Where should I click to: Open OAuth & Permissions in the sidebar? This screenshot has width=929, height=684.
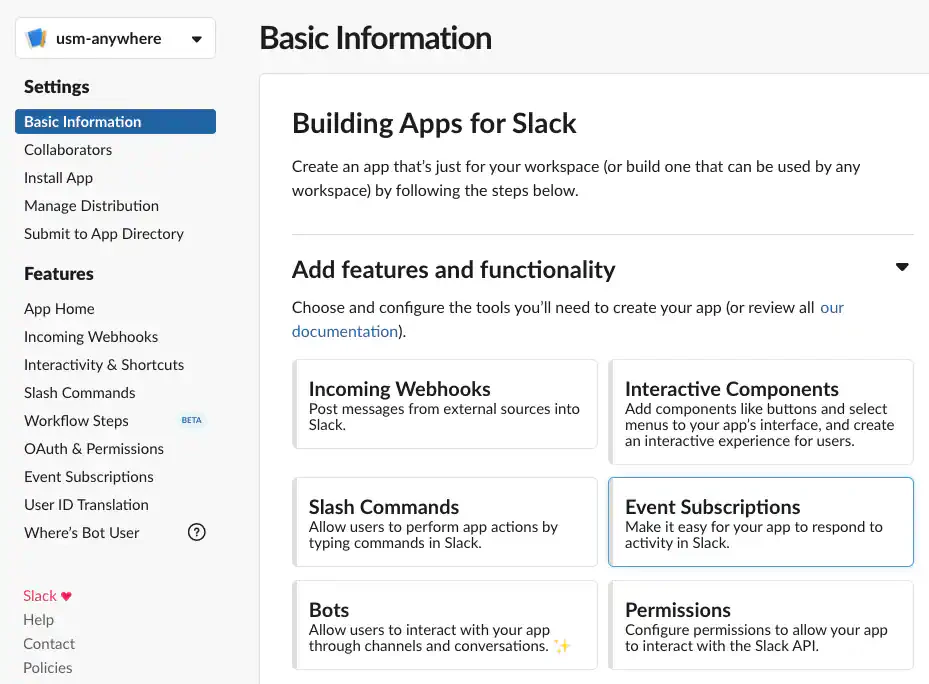[x=94, y=449]
